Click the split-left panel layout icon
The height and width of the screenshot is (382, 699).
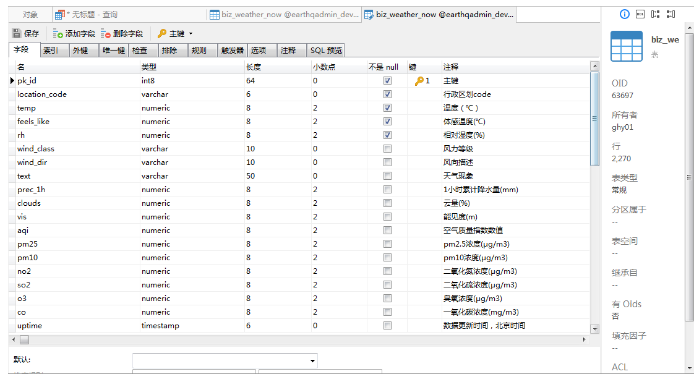click(x=655, y=14)
